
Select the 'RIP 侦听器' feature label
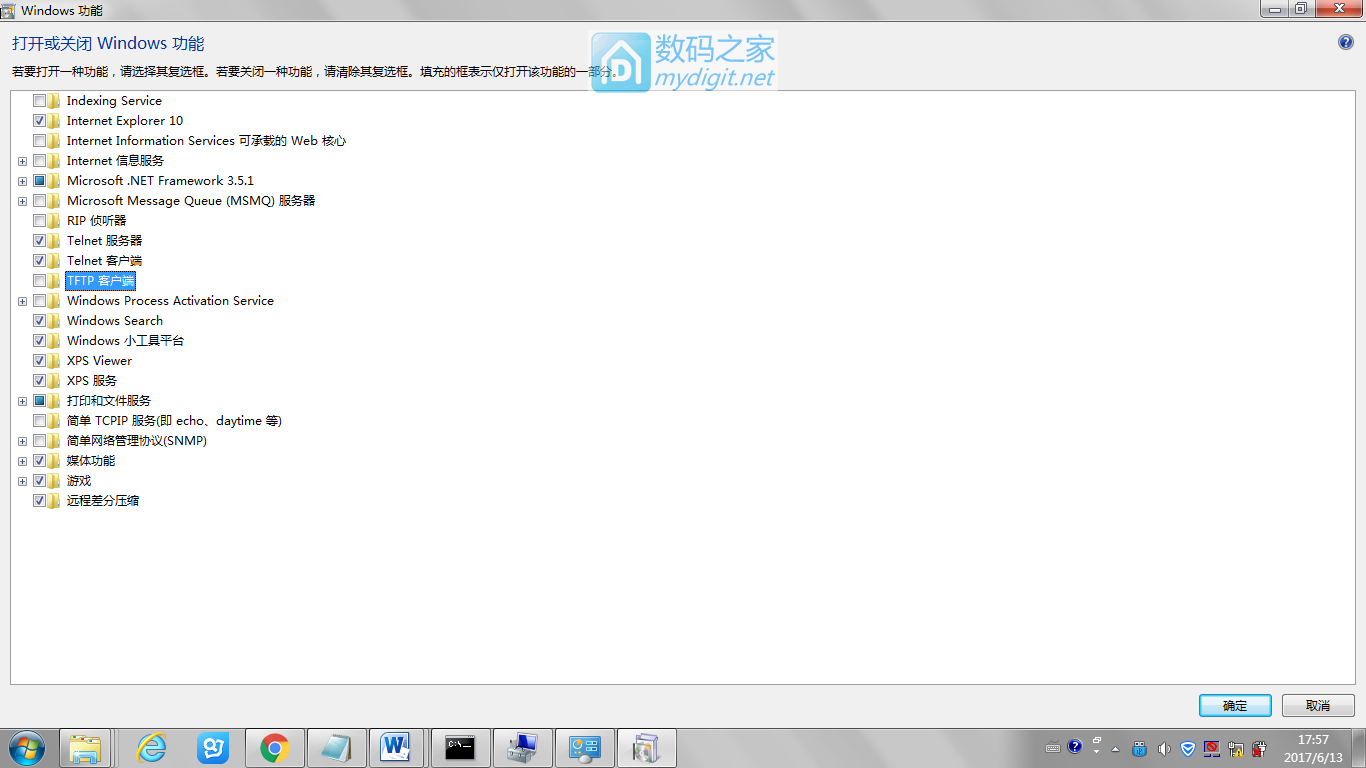(x=96, y=221)
